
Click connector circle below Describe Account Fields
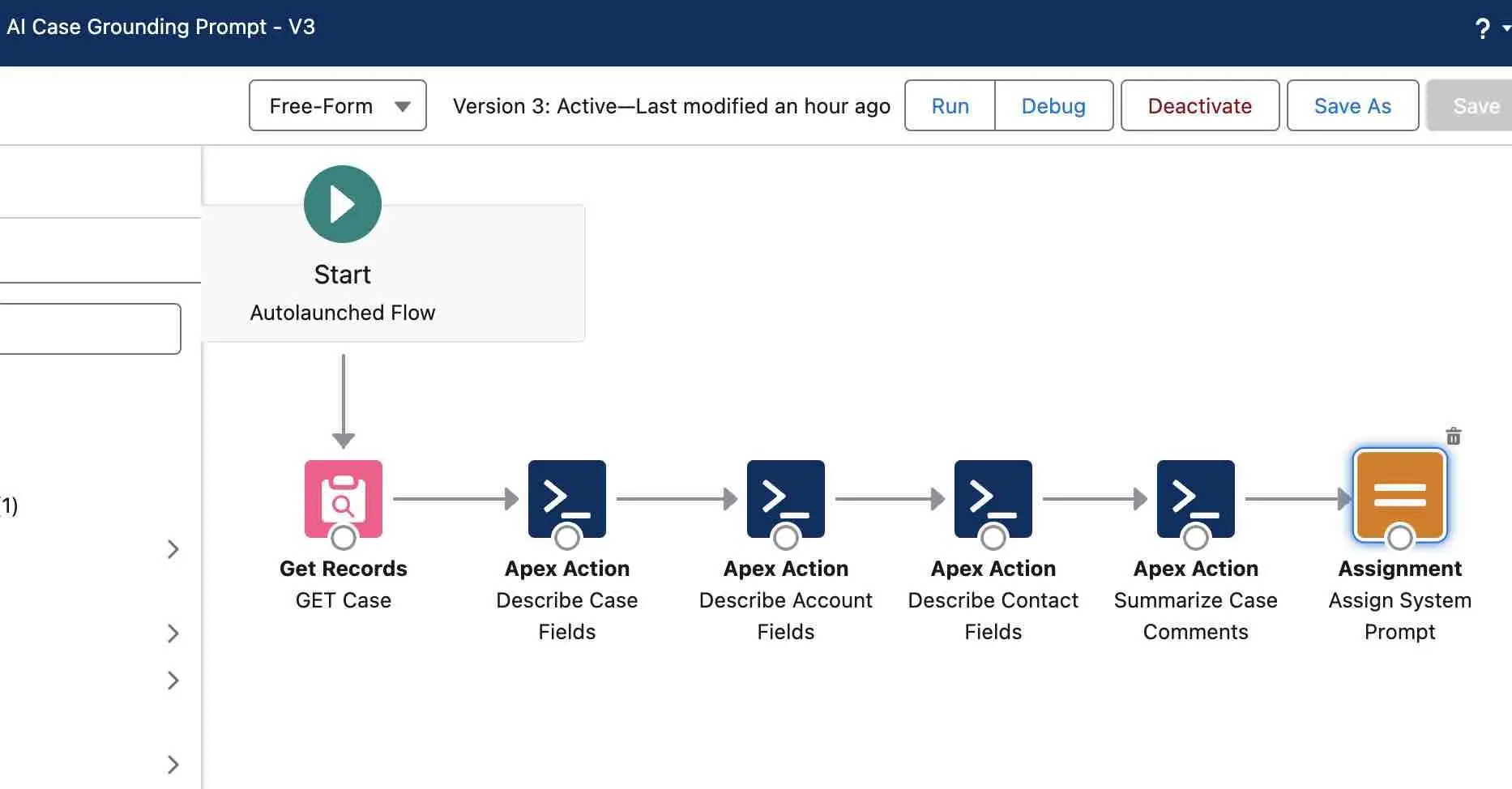point(786,537)
